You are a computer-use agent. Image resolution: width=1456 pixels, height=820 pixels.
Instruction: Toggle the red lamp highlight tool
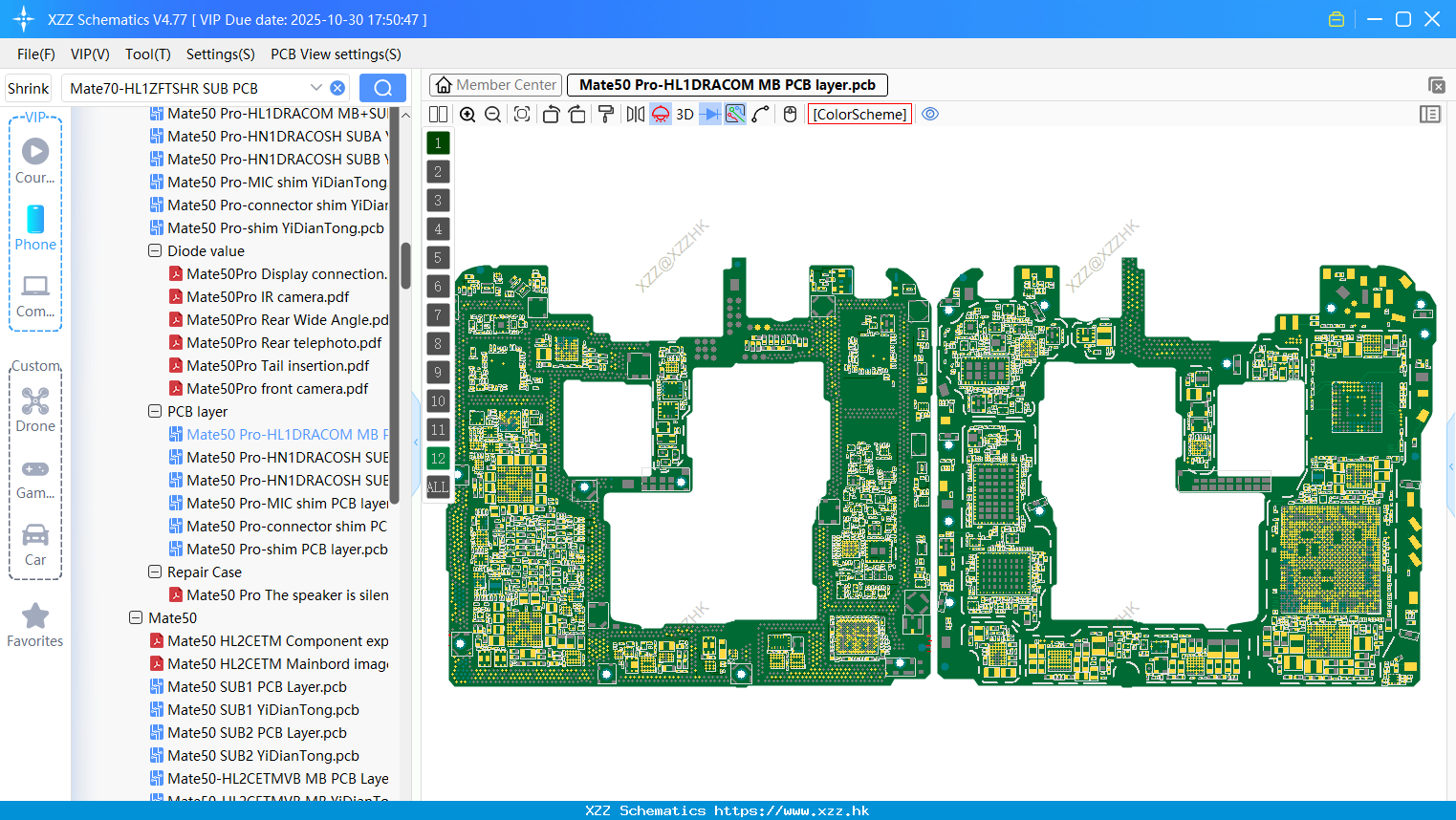(x=661, y=114)
